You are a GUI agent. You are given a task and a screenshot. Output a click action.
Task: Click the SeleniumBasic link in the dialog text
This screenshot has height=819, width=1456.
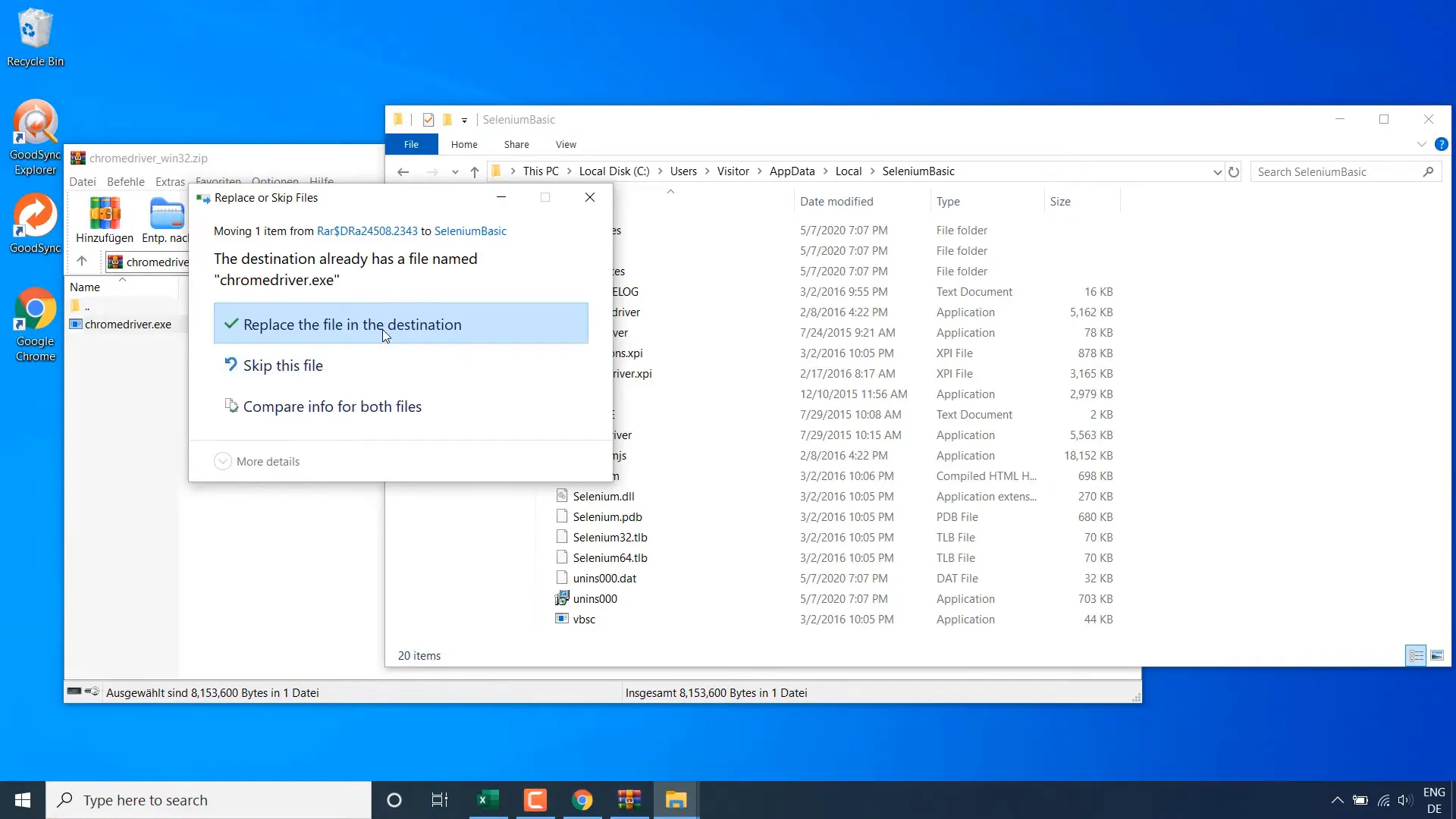[x=471, y=231]
